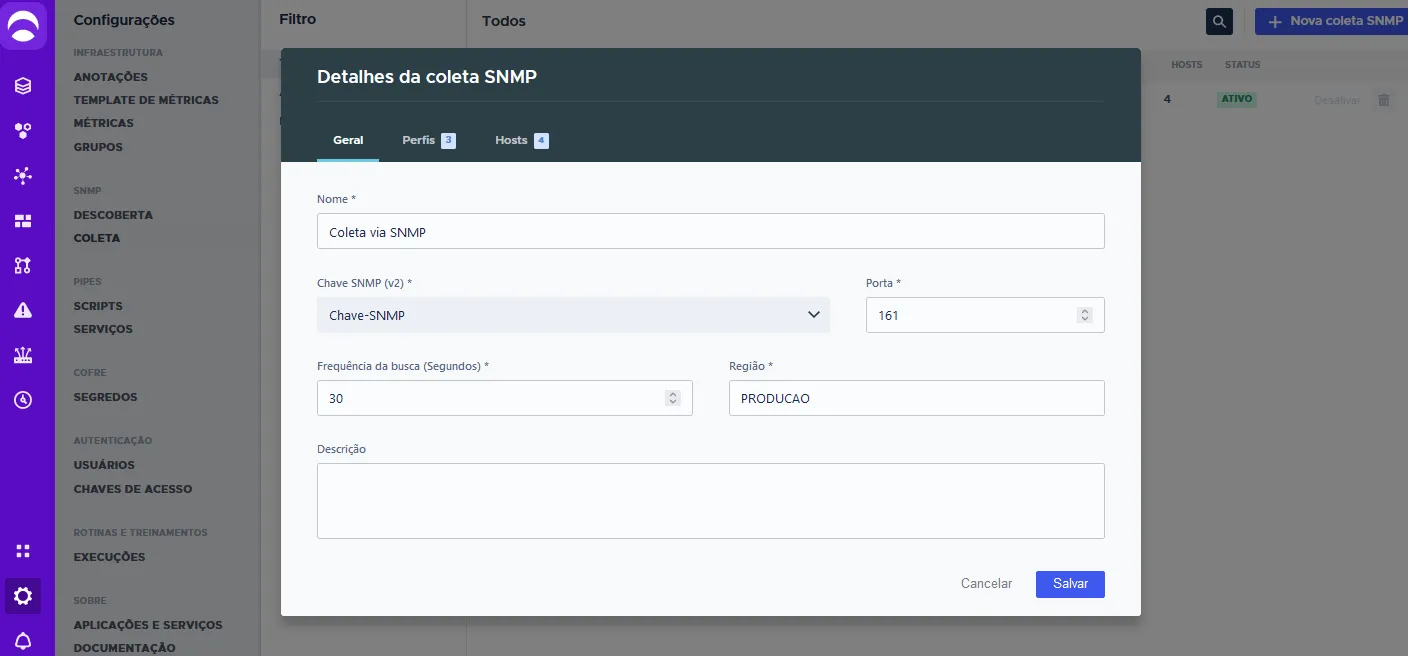Open MÉTRICAS in the Configurações menu
This screenshot has height=656, width=1408.
[x=104, y=123]
